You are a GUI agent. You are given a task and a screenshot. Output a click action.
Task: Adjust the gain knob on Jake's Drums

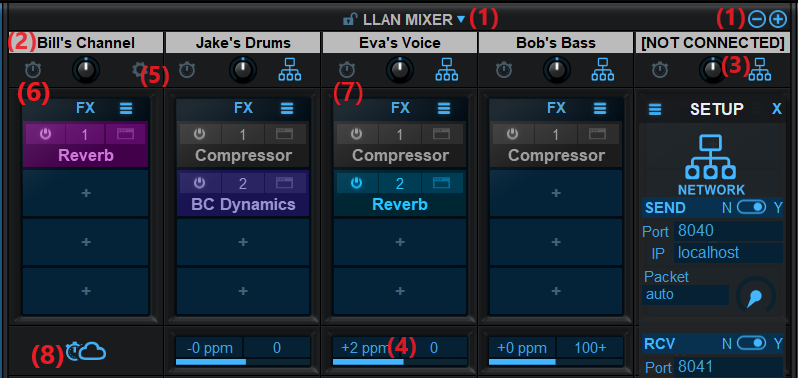(x=243, y=70)
